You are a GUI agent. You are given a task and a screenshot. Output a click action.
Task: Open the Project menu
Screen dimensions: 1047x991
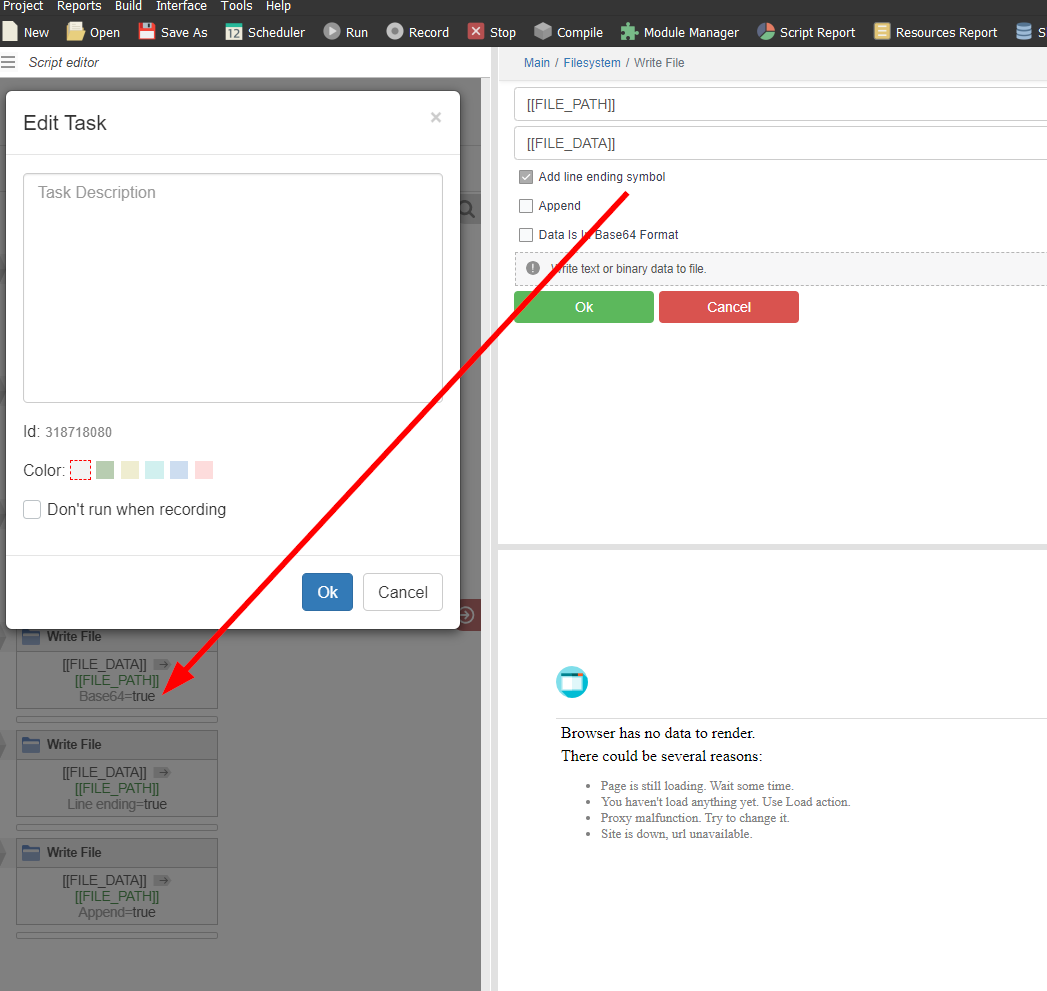22,6
